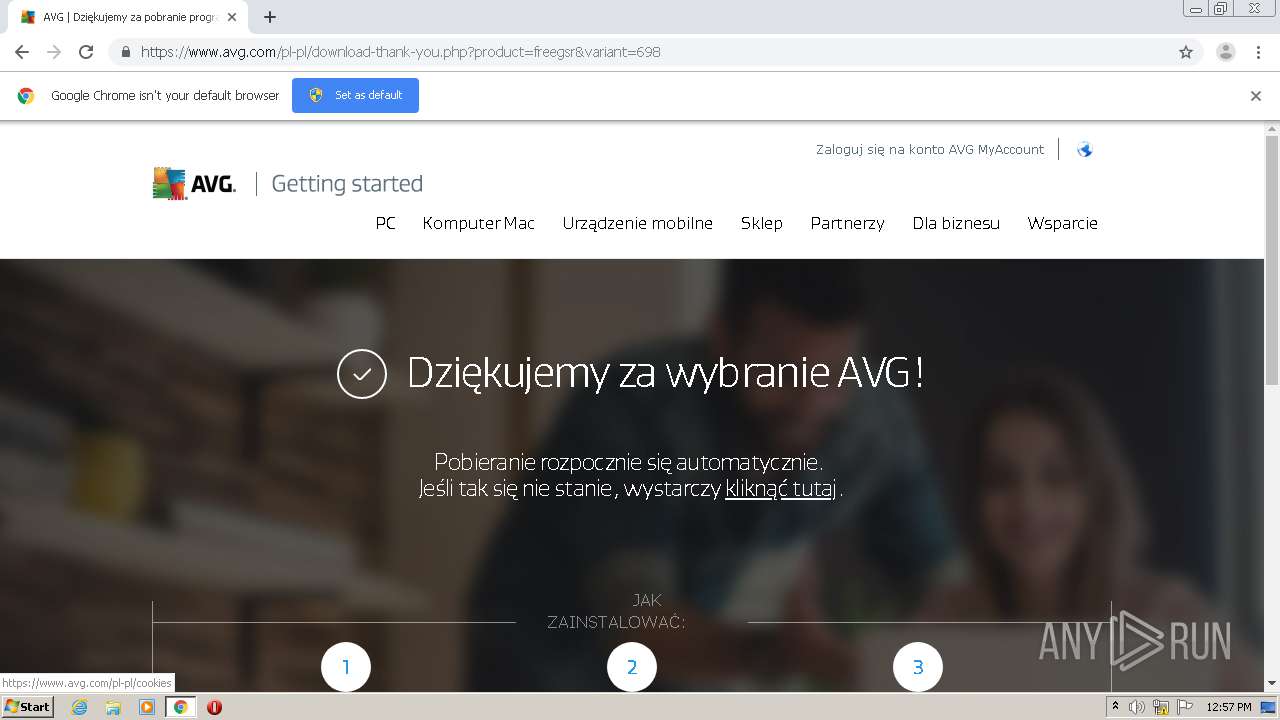The height and width of the screenshot is (720, 1280).
Task: Open the Windows Start button
Action: coord(27,707)
